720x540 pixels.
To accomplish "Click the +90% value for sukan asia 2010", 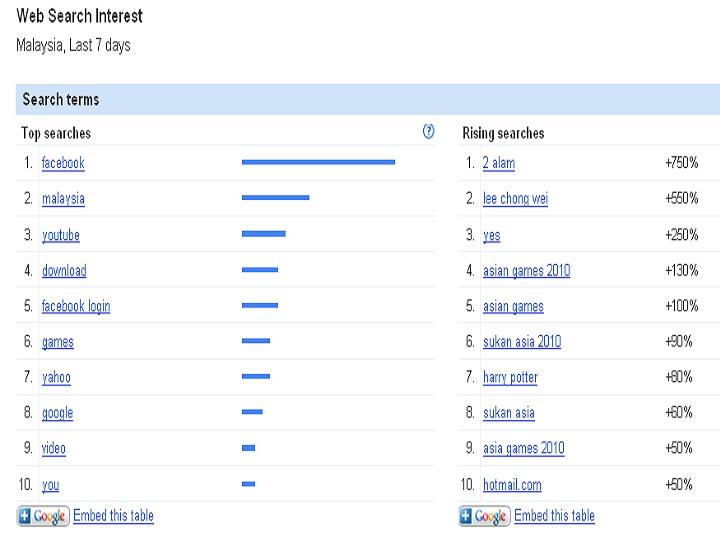I will 679,341.
